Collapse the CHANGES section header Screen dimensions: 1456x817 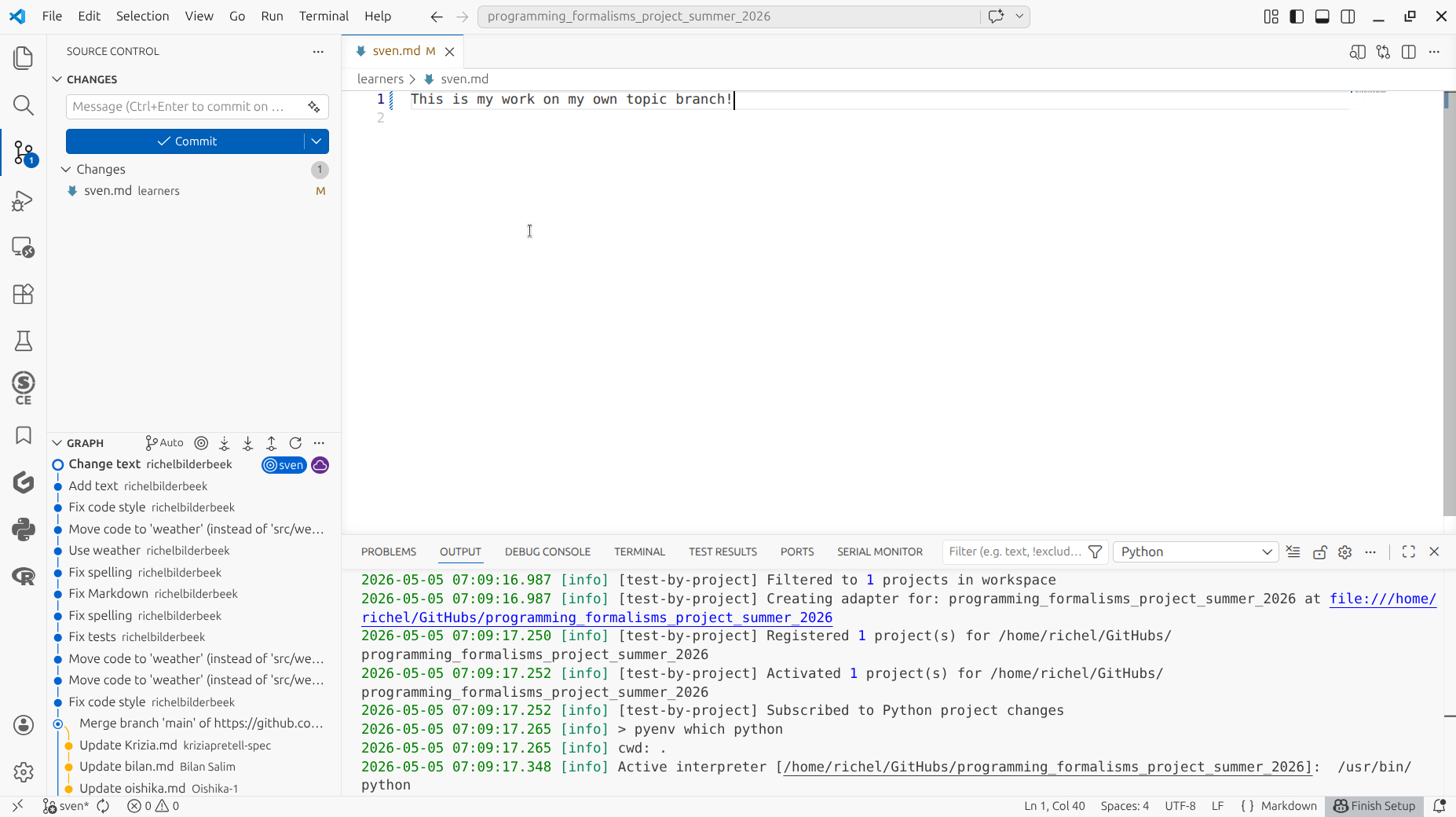[x=57, y=79]
